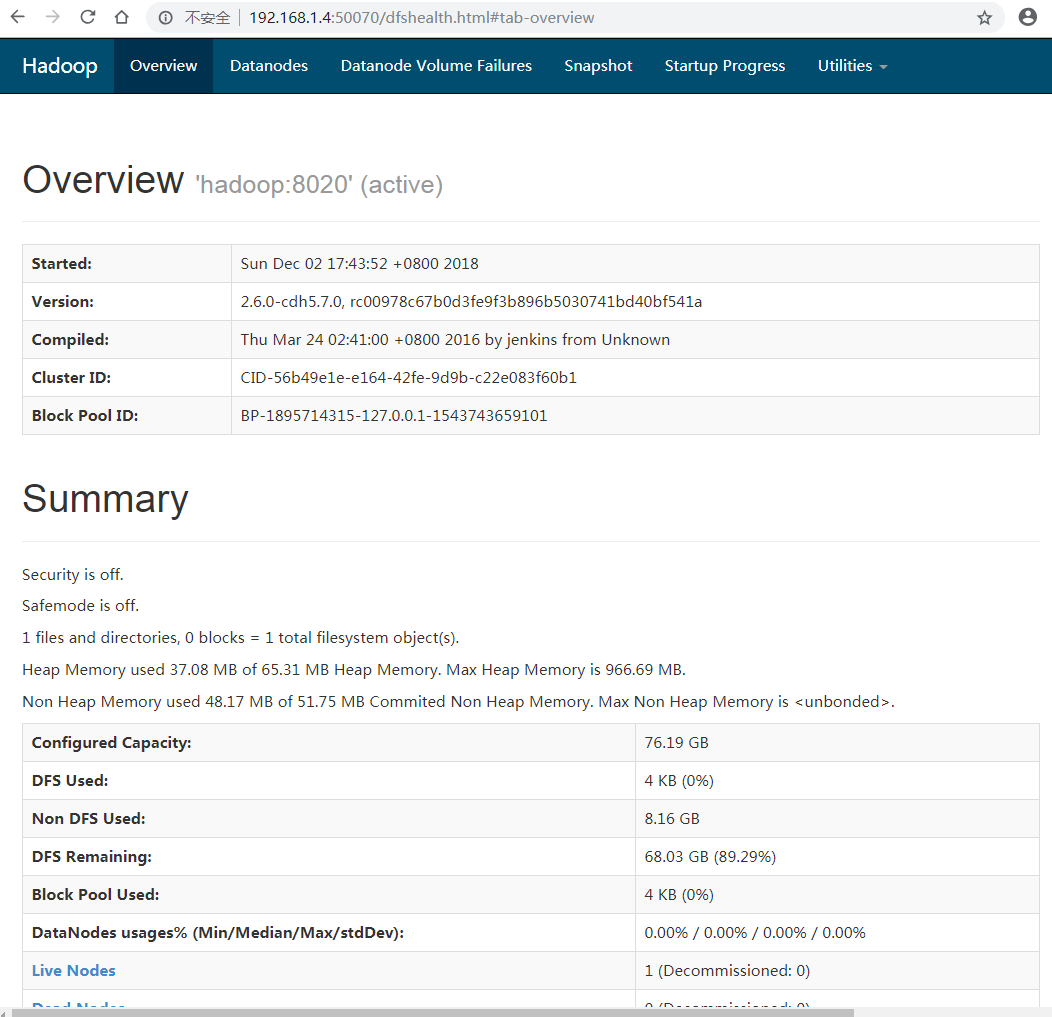Click the site info not-secure icon

(165, 18)
